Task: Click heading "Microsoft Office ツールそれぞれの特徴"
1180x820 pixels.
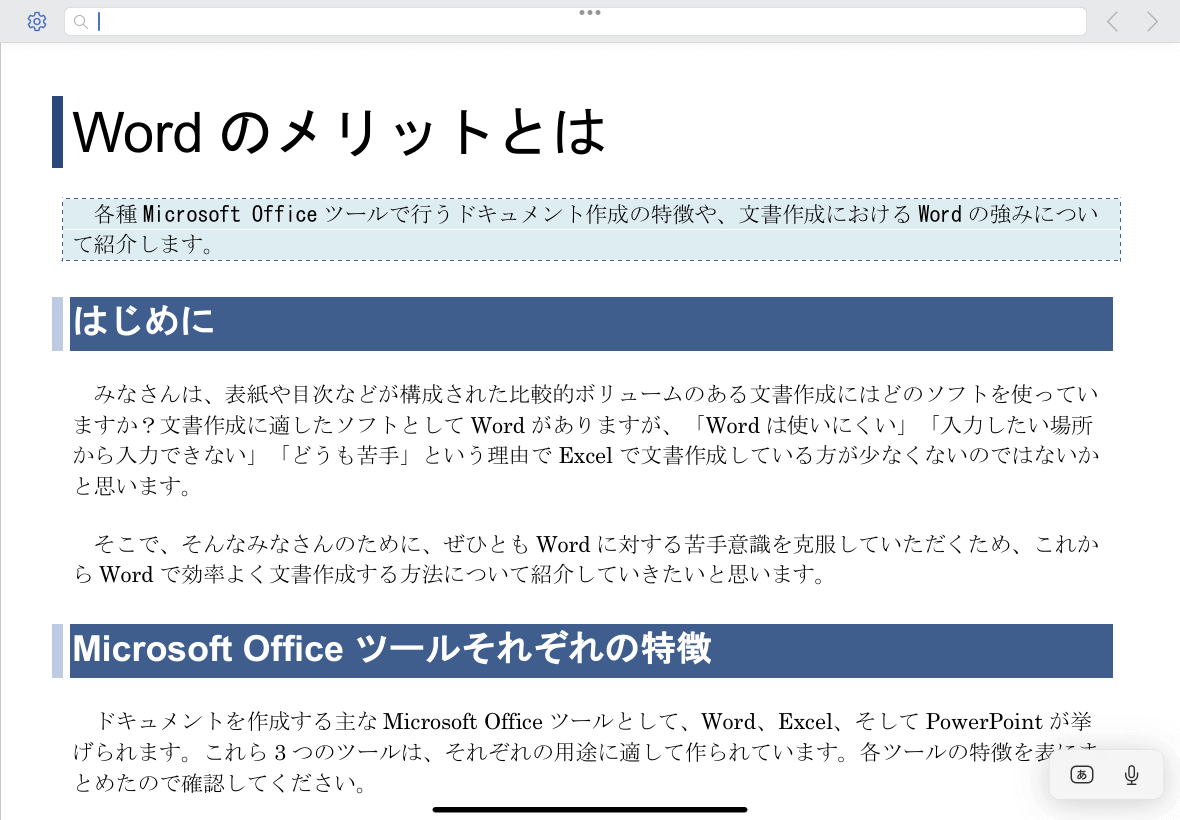Action: [591, 651]
